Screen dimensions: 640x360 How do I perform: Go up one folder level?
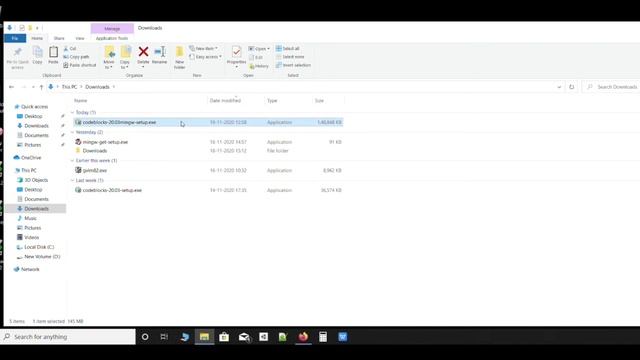(41, 87)
